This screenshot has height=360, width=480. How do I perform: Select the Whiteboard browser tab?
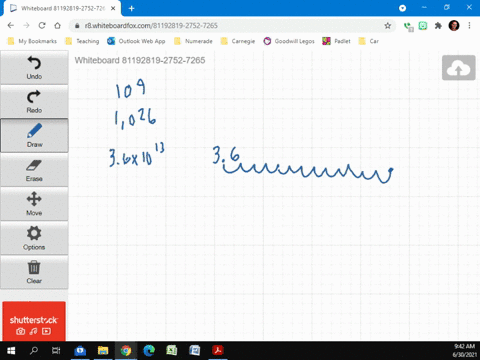(62, 8)
